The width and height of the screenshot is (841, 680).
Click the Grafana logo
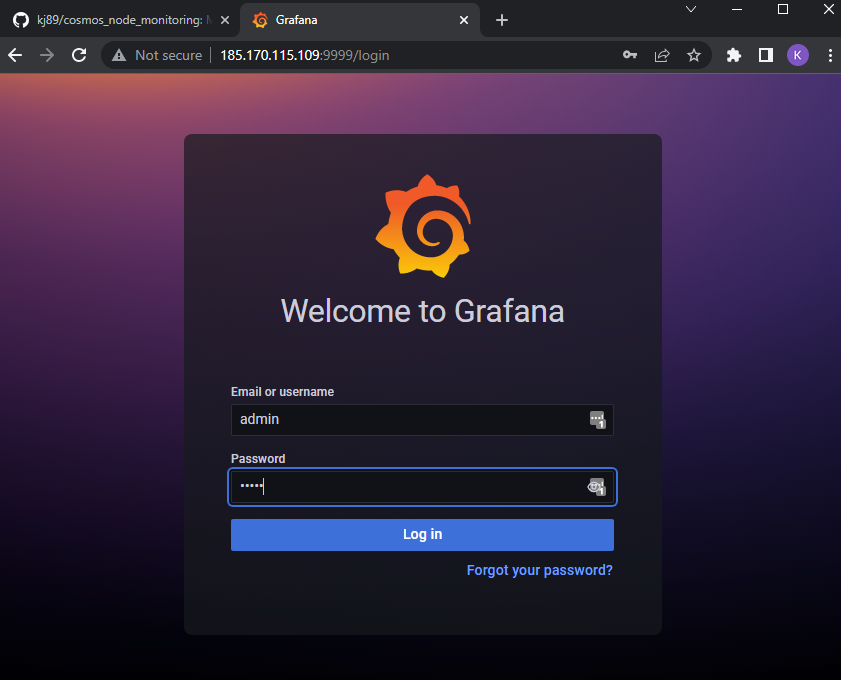(423, 226)
